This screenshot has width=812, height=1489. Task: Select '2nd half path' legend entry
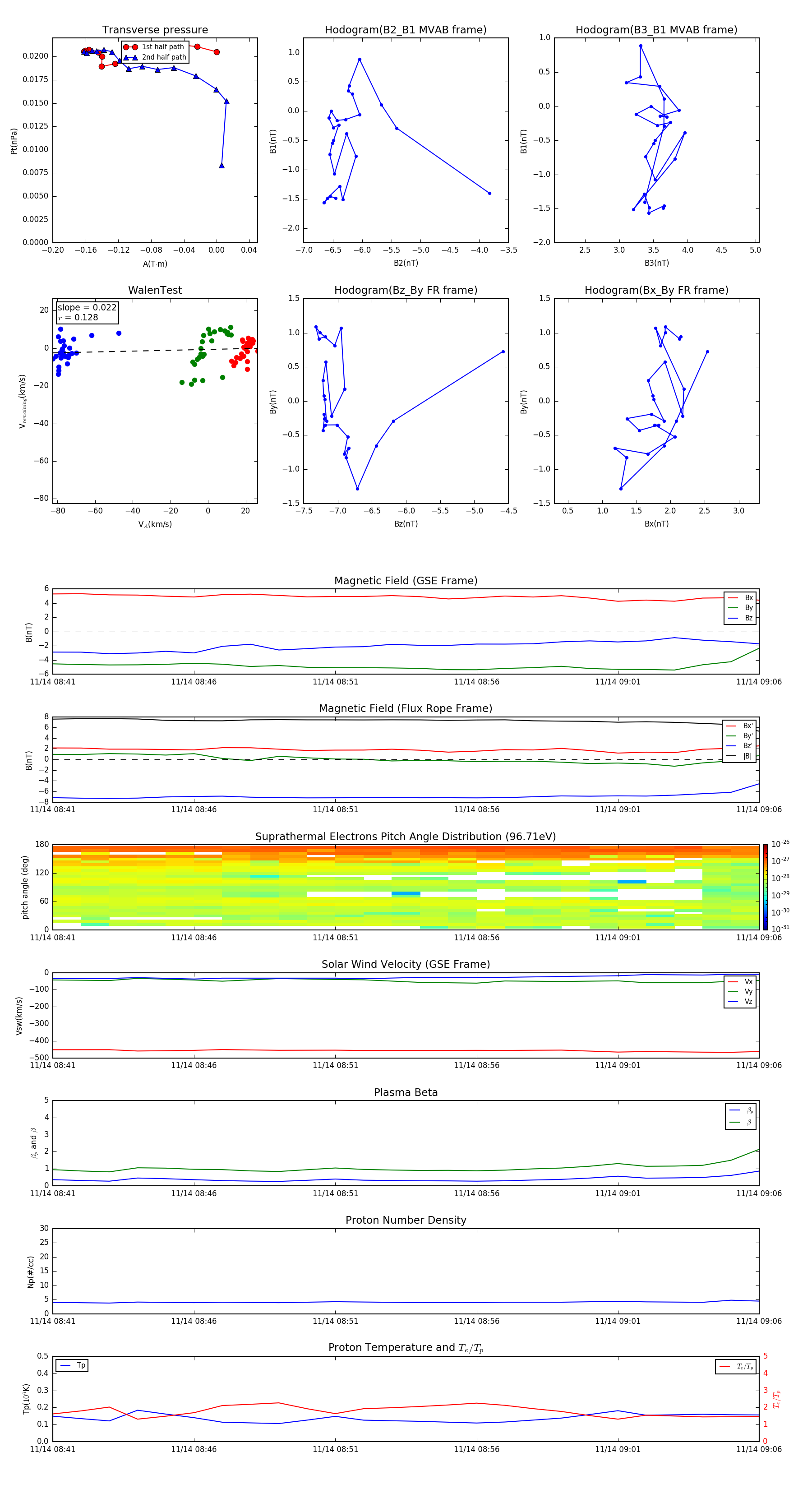point(154,57)
